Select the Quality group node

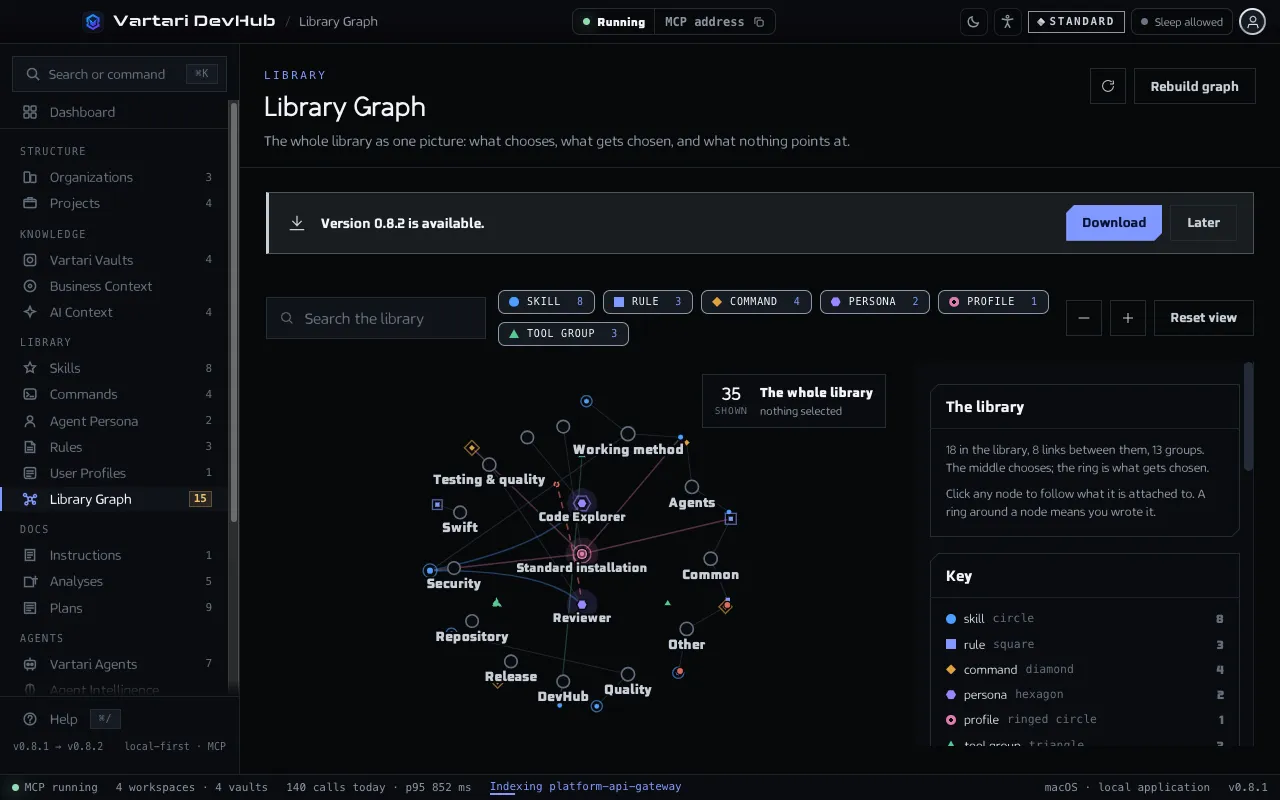click(x=627, y=675)
